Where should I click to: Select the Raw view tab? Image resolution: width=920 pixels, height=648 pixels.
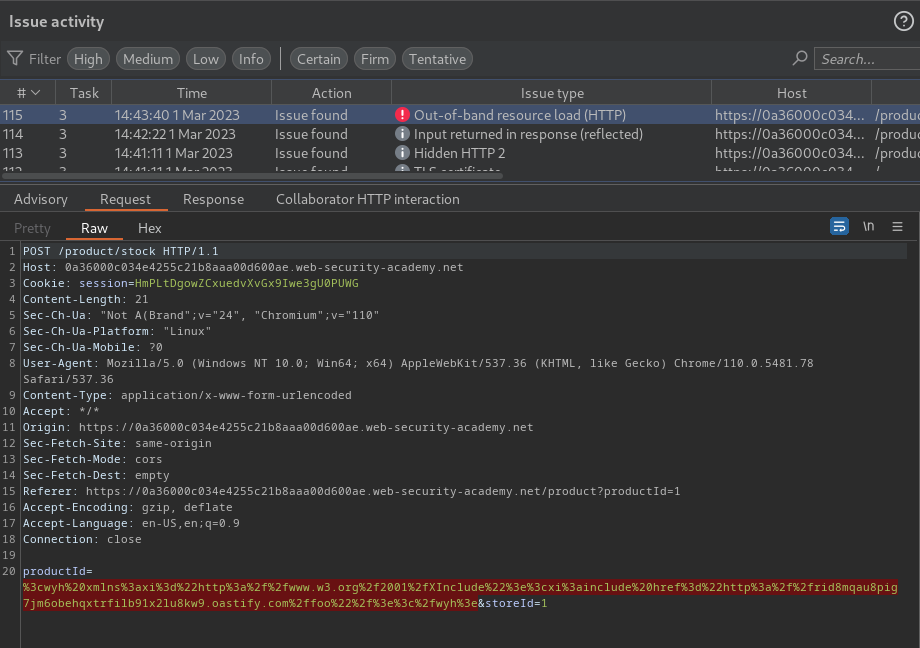(94, 228)
